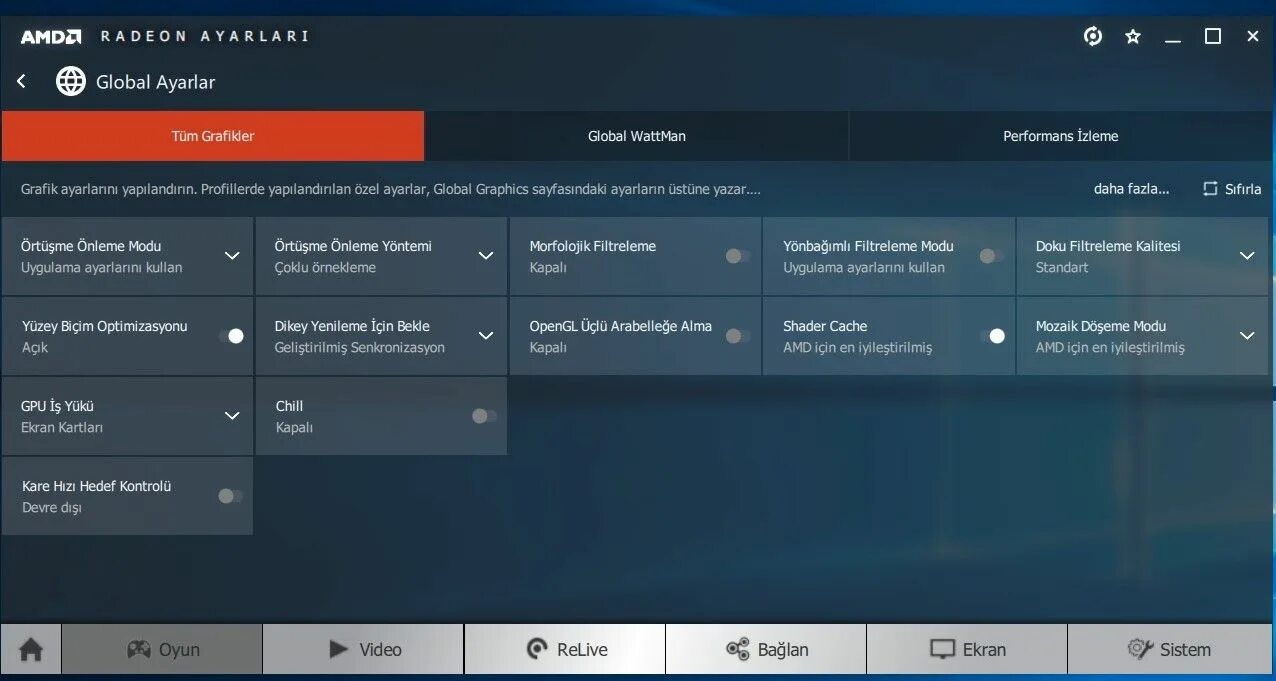The image size is (1276, 681).
Task: Click the Ekran Kartları value text
Action: pos(62,428)
